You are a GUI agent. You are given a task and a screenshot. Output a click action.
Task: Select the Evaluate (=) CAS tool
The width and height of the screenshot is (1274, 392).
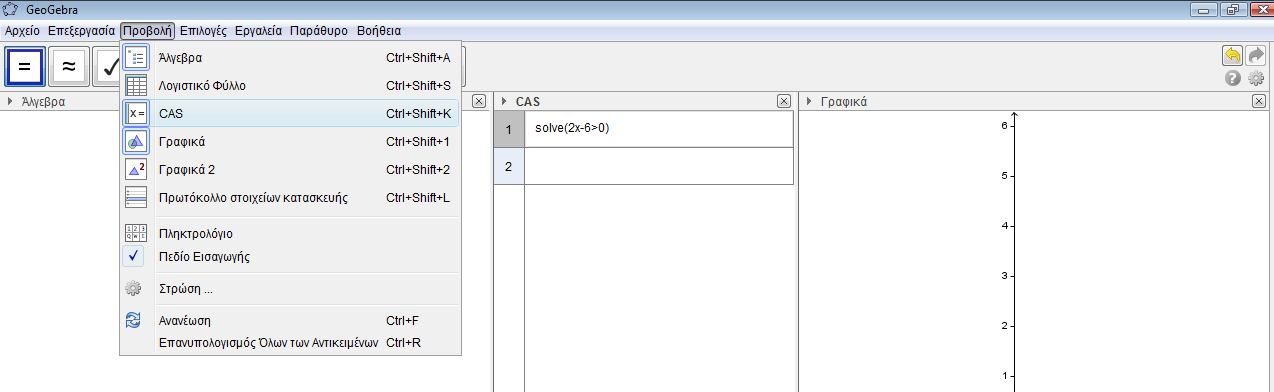click(25, 66)
